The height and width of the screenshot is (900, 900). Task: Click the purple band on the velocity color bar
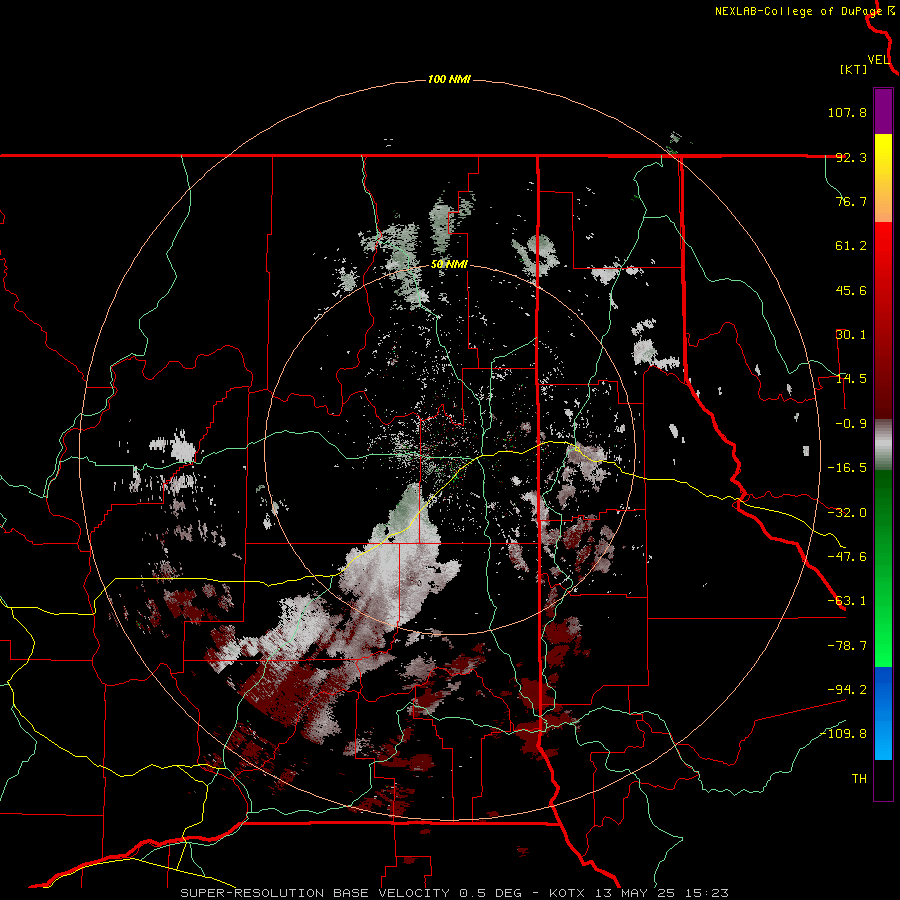coord(883,111)
